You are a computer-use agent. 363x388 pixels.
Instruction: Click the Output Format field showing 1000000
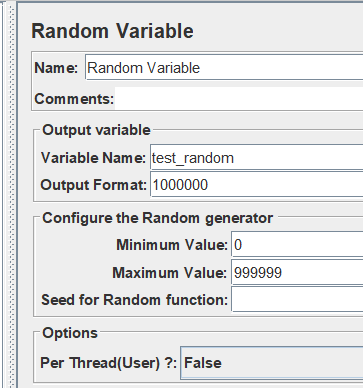coord(257,184)
